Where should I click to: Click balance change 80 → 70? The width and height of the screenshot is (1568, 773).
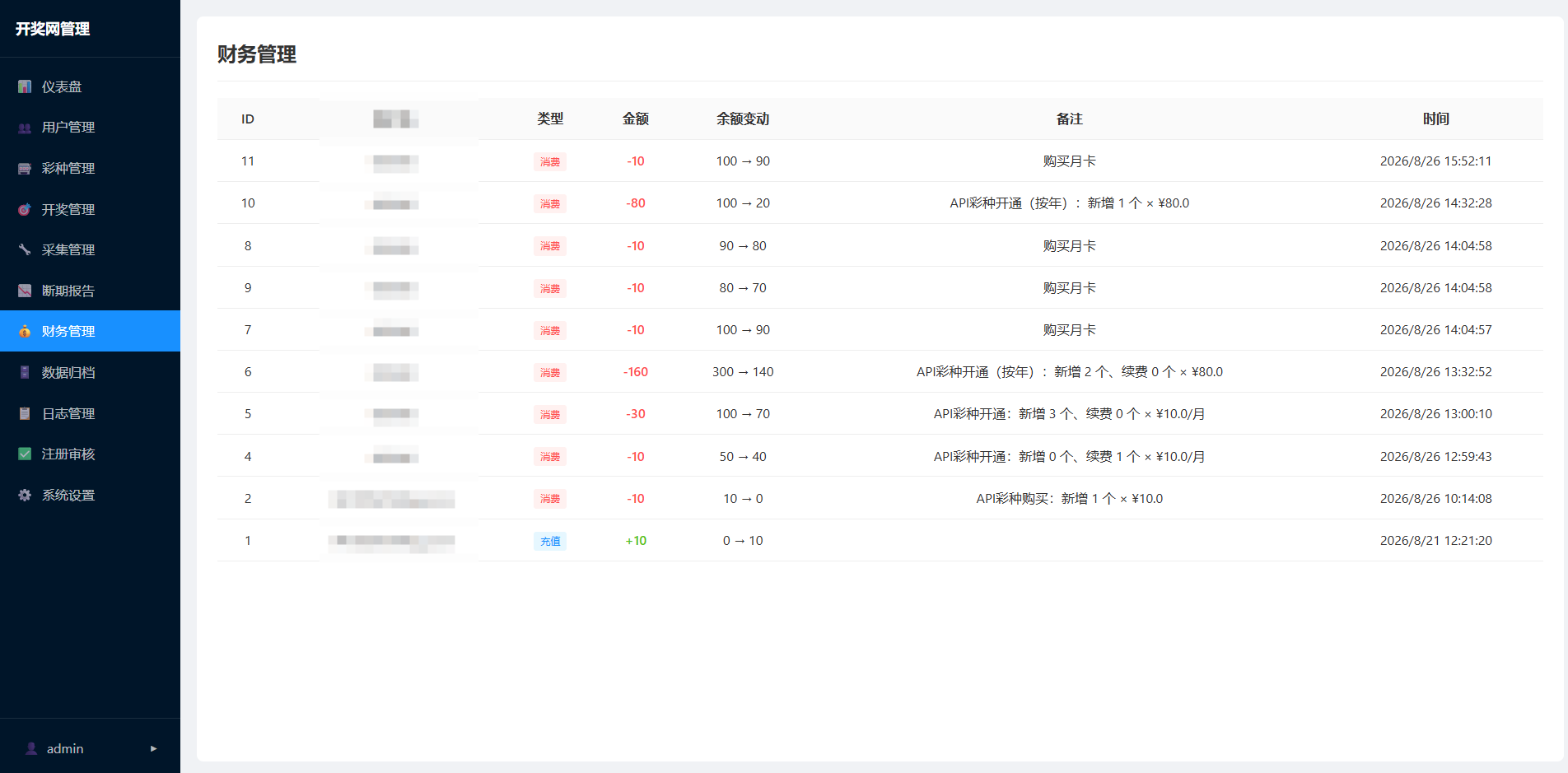coord(743,288)
